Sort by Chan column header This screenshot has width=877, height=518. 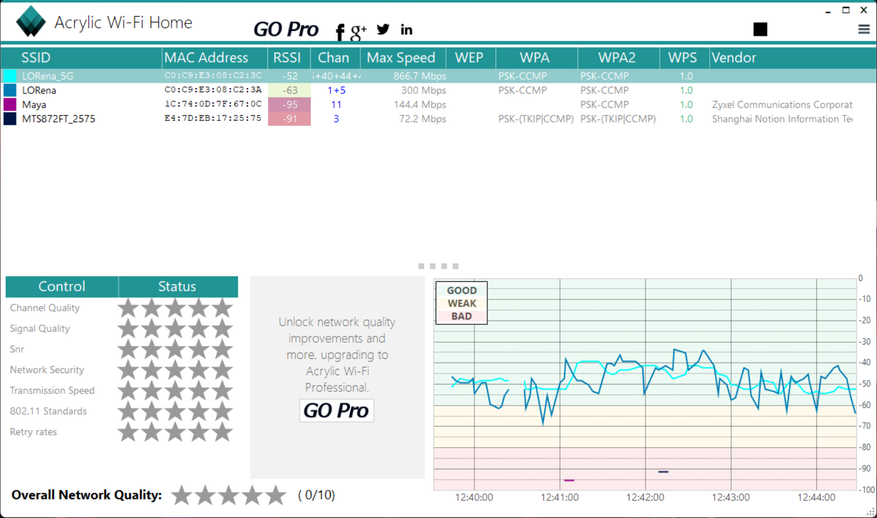[x=336, y=58]
